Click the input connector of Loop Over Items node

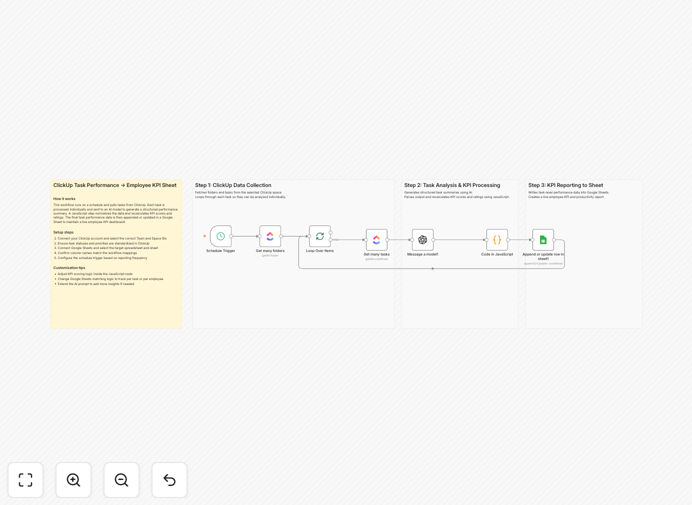click(308, 236)
